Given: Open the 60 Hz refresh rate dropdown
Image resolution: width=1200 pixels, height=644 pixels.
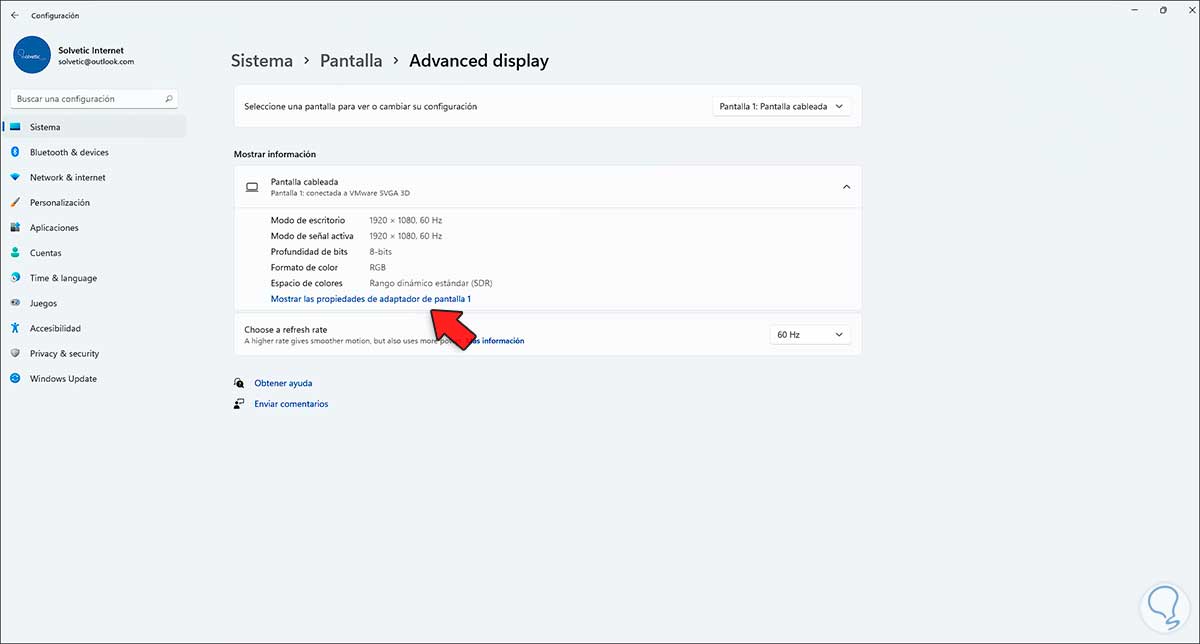Looking at the screenshot, I should coord(810,335).
